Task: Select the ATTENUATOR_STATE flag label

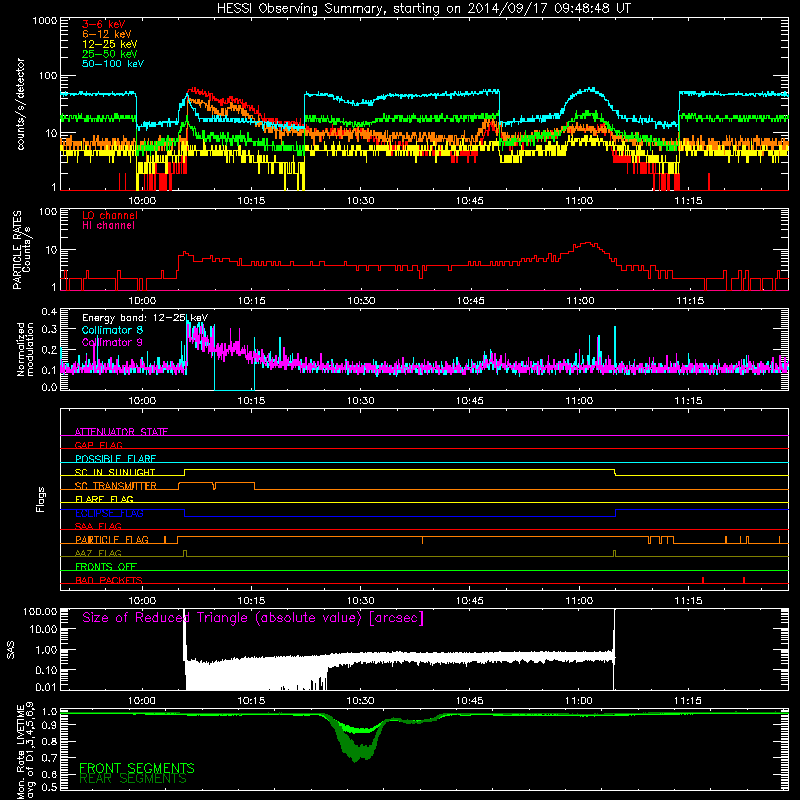Action: (x=121, y=432)
